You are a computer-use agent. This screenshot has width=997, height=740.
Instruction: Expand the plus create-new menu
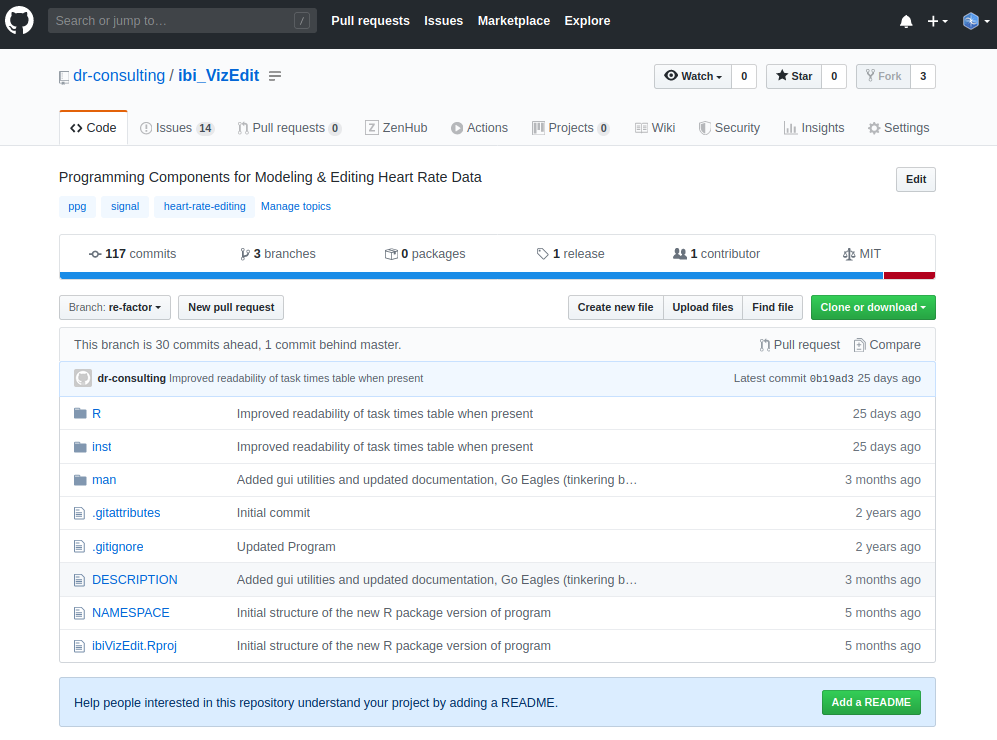937,22
